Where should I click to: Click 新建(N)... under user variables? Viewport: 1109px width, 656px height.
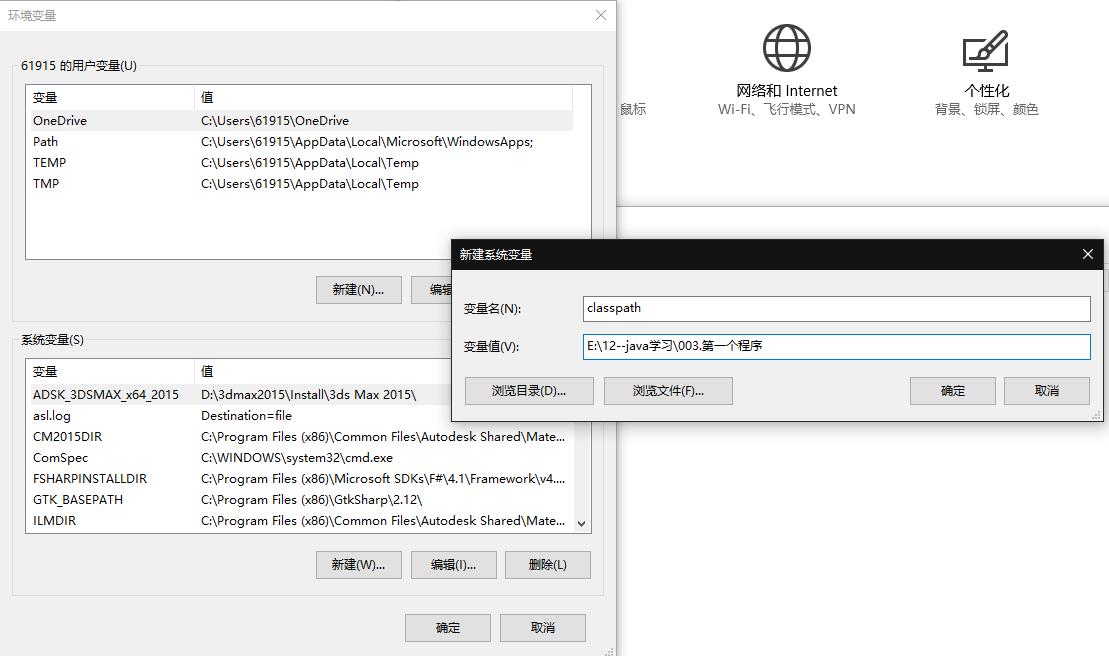pyautogui.click(x=359, y=290)
